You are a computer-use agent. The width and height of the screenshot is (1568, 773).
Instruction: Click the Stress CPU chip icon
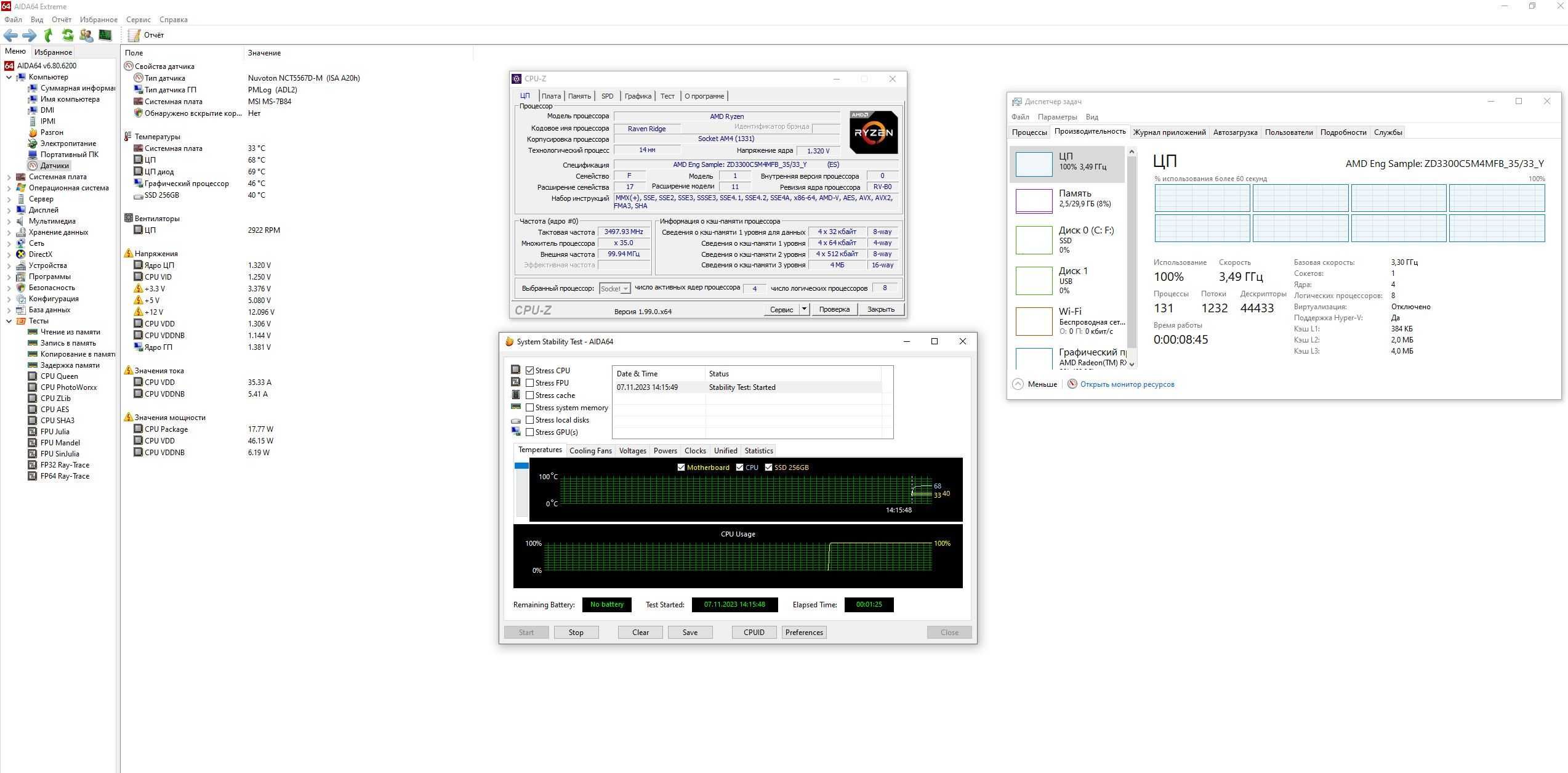pyautogui.click(x=516, y=370)
